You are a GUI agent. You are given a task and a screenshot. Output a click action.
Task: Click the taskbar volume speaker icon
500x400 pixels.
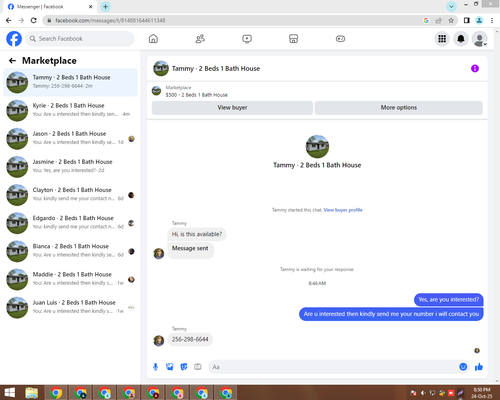423,393
